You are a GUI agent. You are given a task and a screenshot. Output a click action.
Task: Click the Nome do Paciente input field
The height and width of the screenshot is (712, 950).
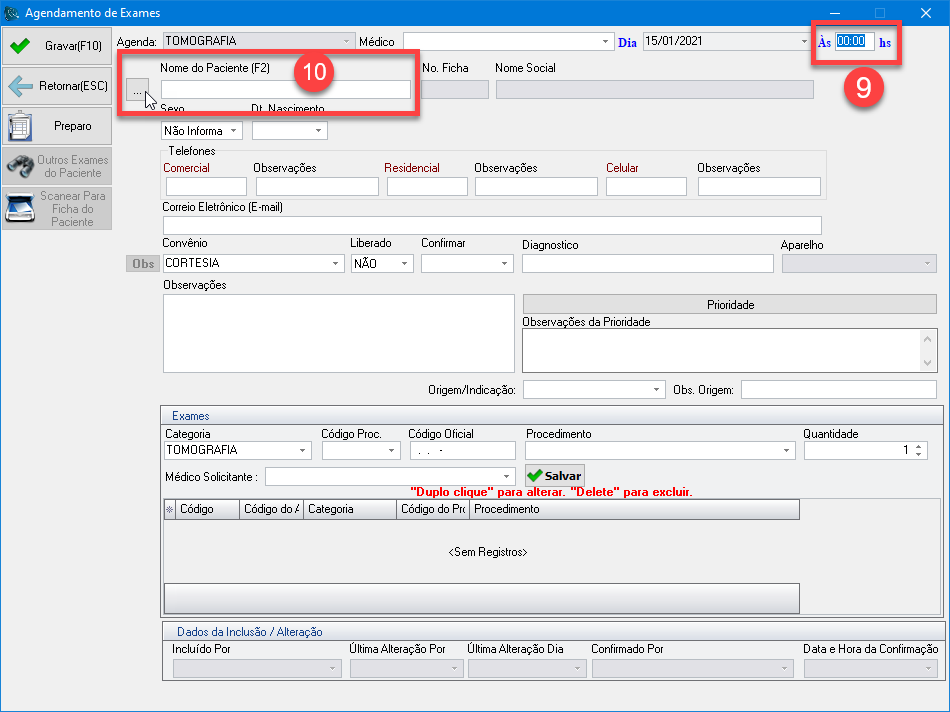[x=285, y=90]
